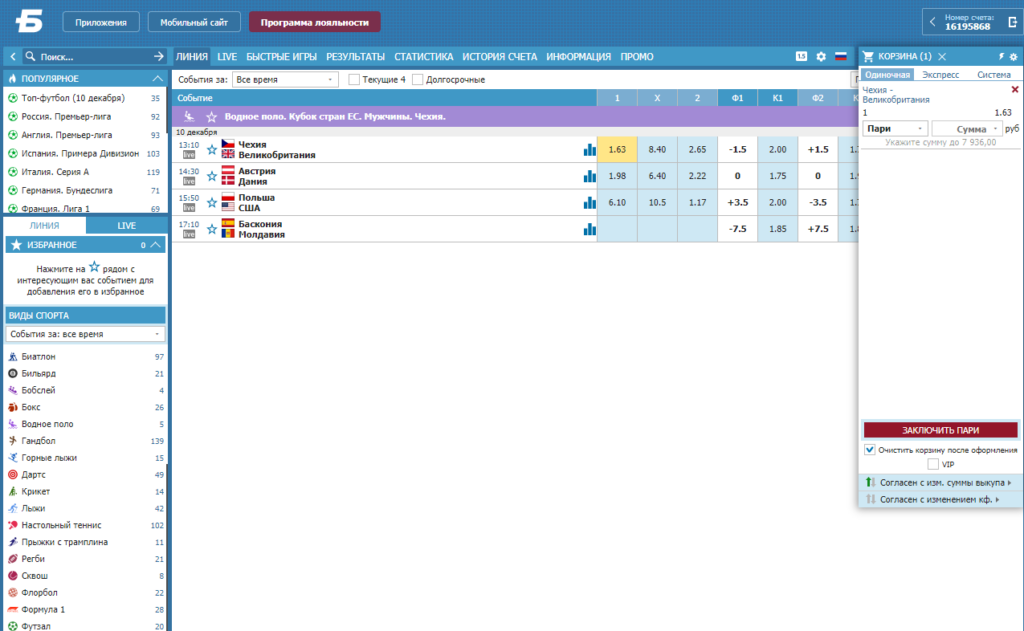Select odds 2.65 for Великобритания win
Image resolution: width=1024 pixels, height=631 pixels.
[697, 150]
